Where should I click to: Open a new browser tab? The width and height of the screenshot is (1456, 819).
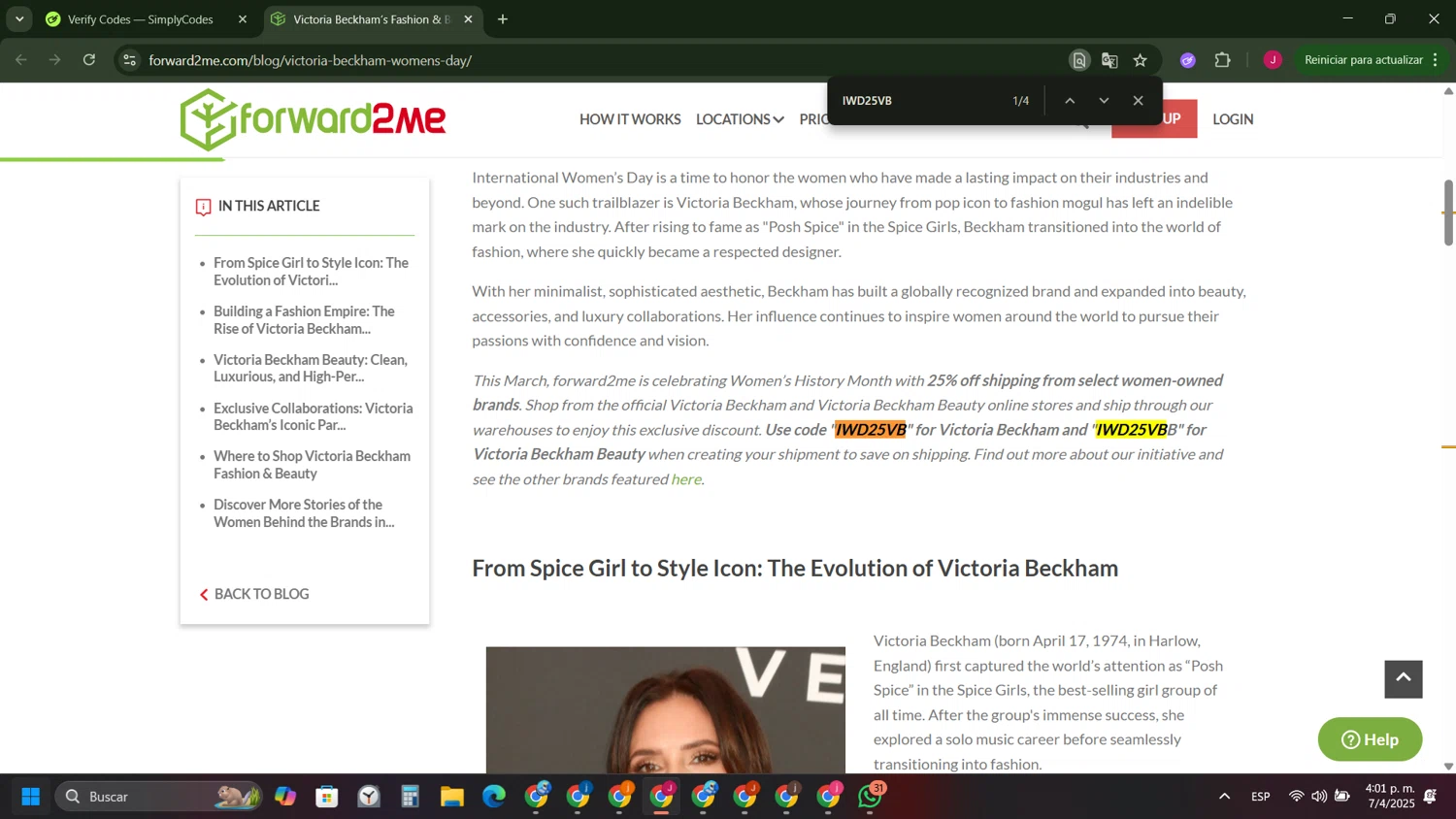[x=503, y=19]
